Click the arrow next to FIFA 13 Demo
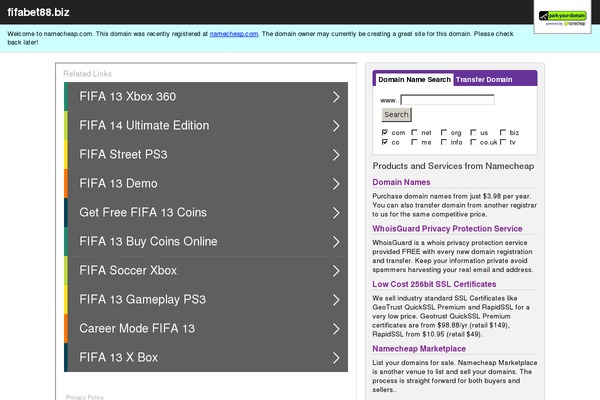 (336, 184)
